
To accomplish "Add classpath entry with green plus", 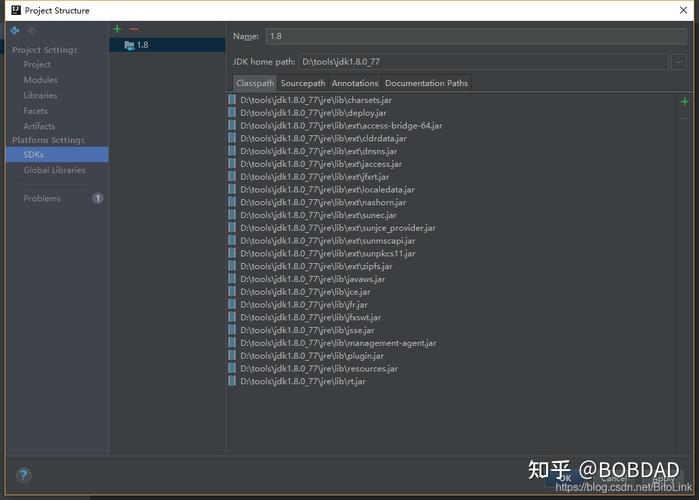I will coord(685,102).
